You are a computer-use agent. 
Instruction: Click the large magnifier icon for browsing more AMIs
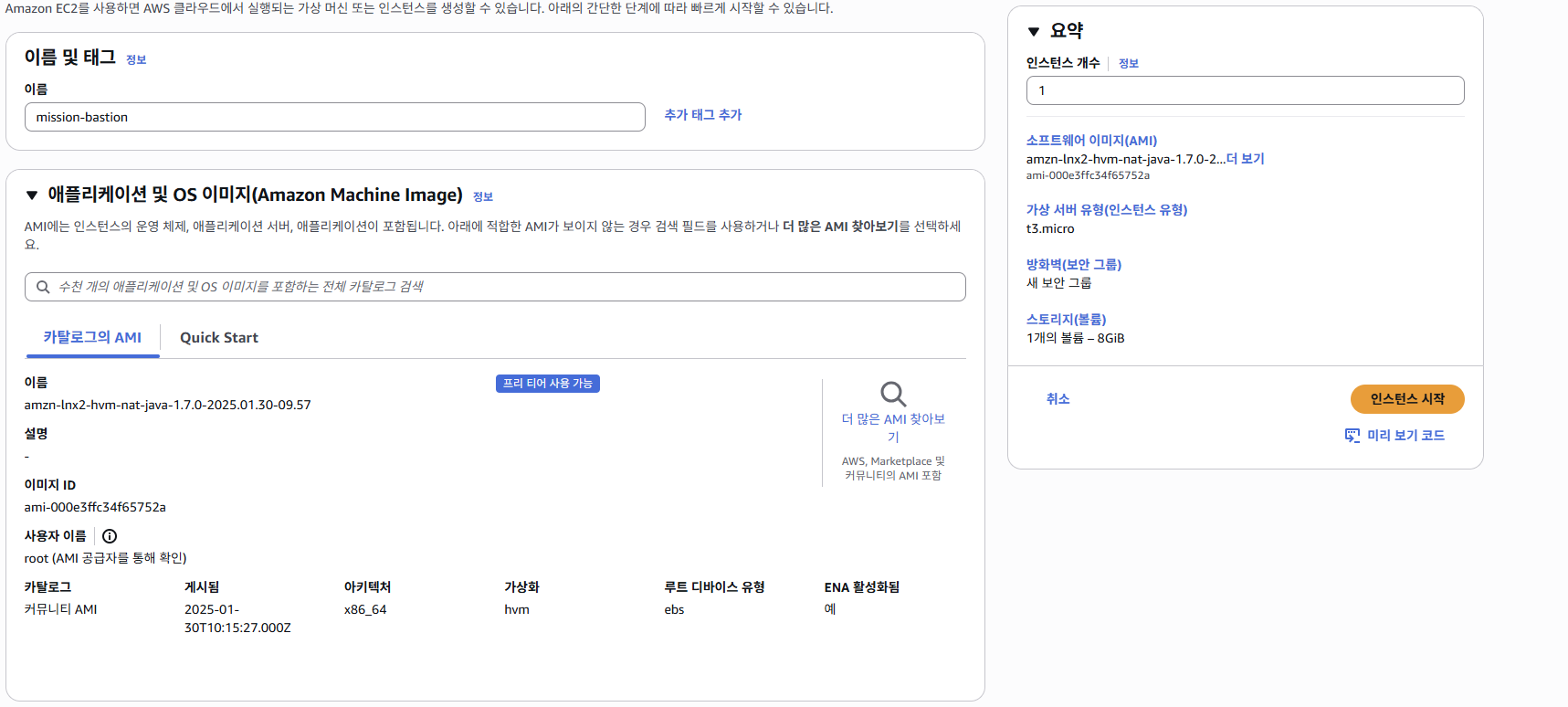(x=892, y=394)
